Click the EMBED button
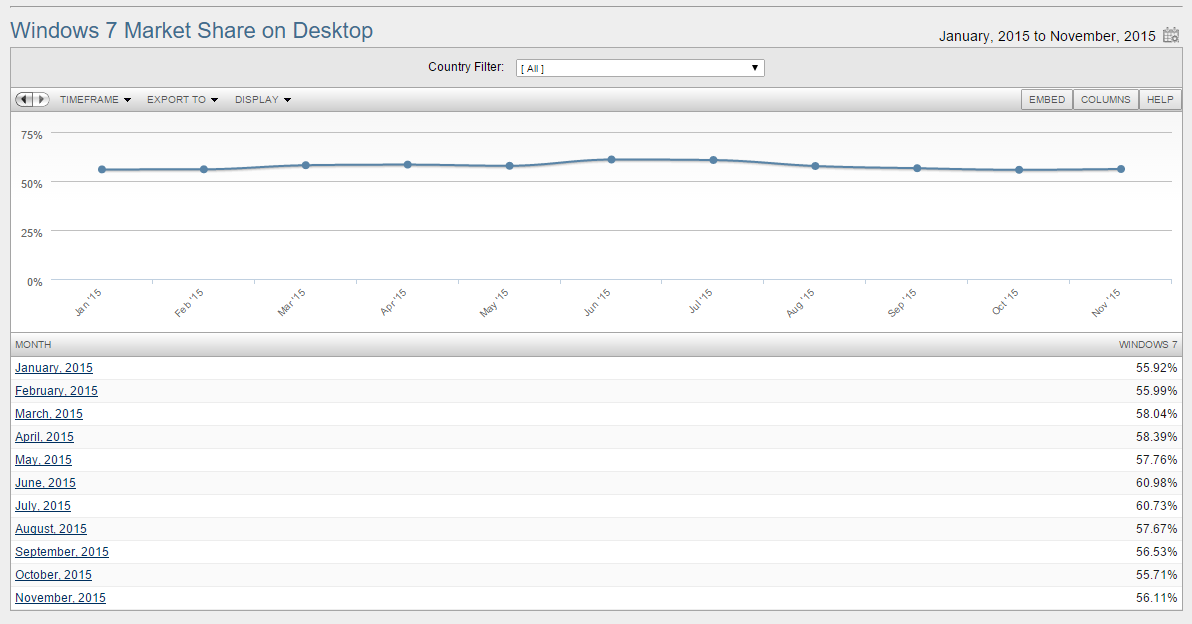 [x=1047, y=100]
